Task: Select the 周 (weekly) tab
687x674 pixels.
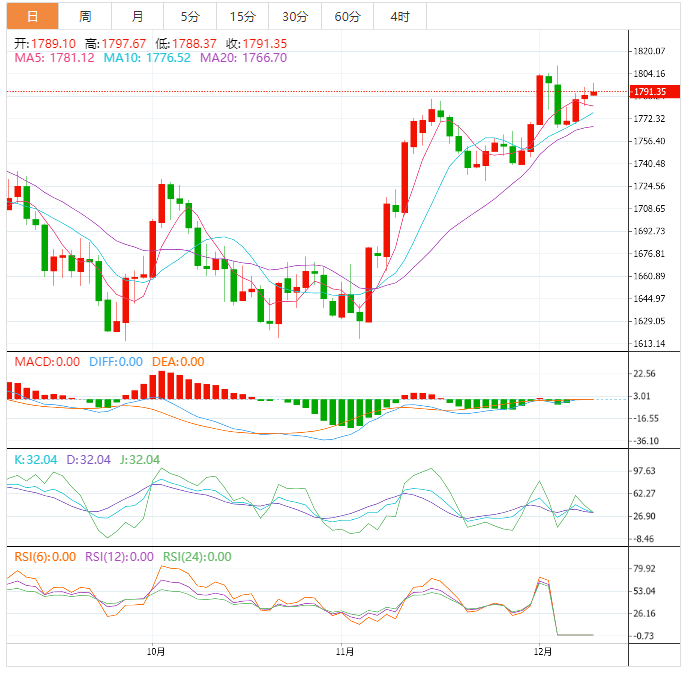Action: point(85,16)
